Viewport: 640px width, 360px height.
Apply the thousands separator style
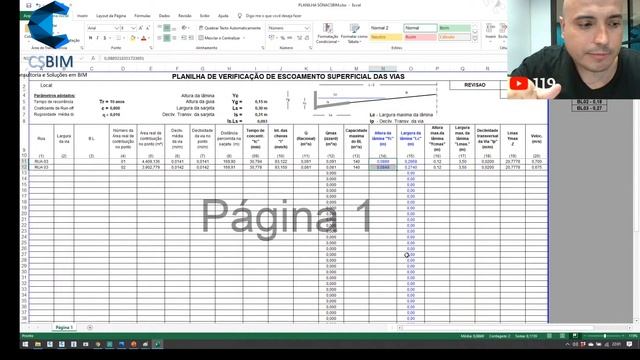[290, 38]
